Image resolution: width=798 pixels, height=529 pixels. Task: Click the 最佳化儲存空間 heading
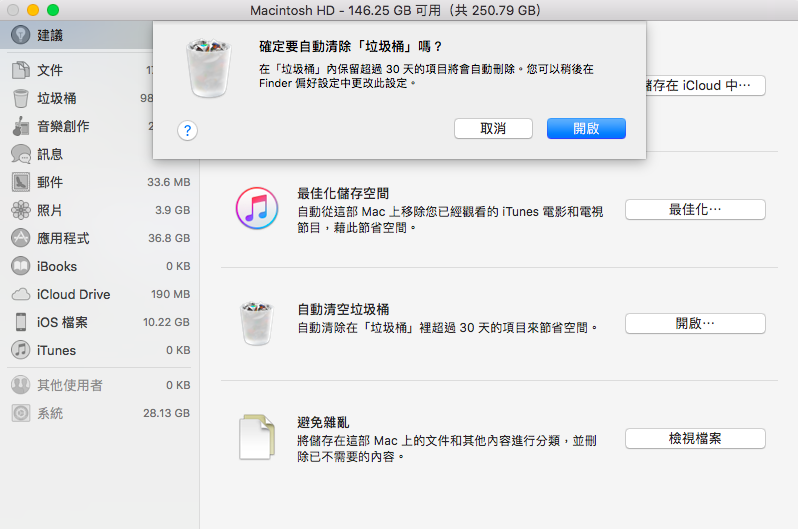click(343, 193)
